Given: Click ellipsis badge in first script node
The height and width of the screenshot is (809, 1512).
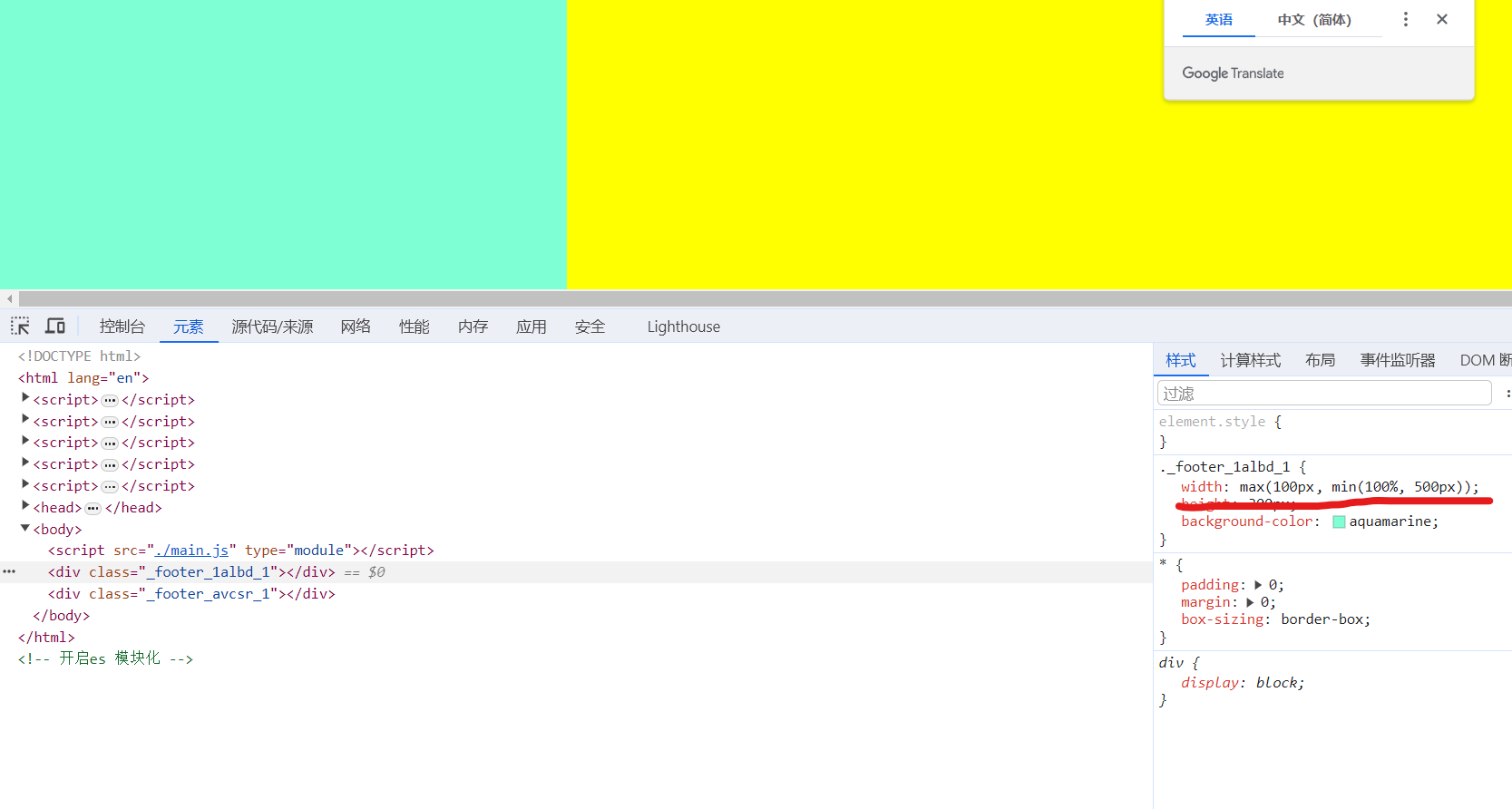Looking at the screenshot, I should 110,400.
